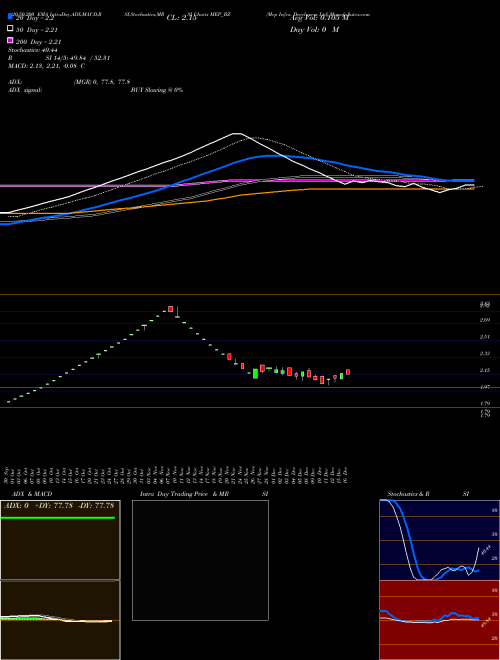Click the '(MGR) 0, 77.8, 77.8' ADX values
The width and height of the screenshot is (500, 660).
(102, 82)
